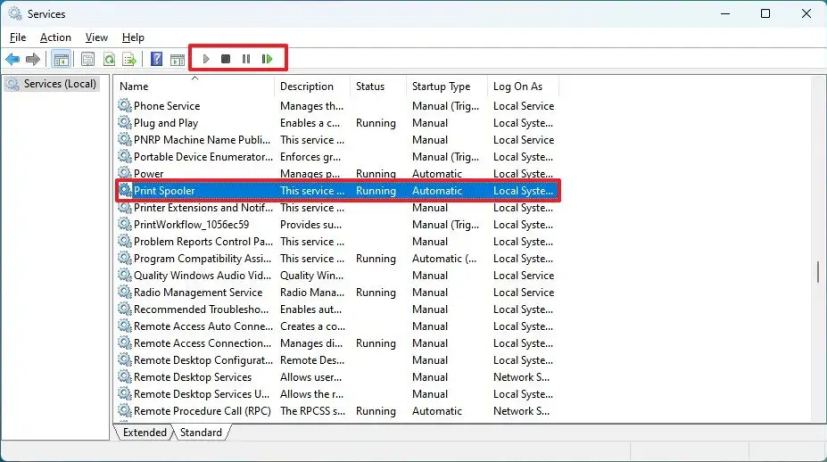This screenshot has width=827, height=462.
Task: Click the Restart Service green button
Action: (x=267, y=59)
